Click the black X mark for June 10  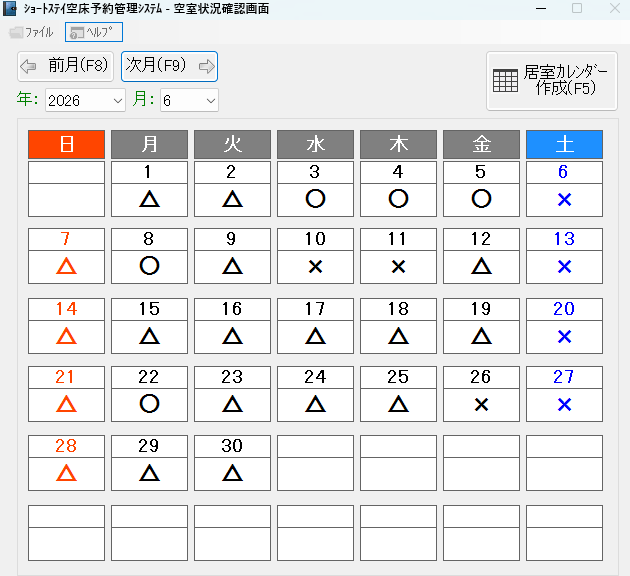pos(315,267)
